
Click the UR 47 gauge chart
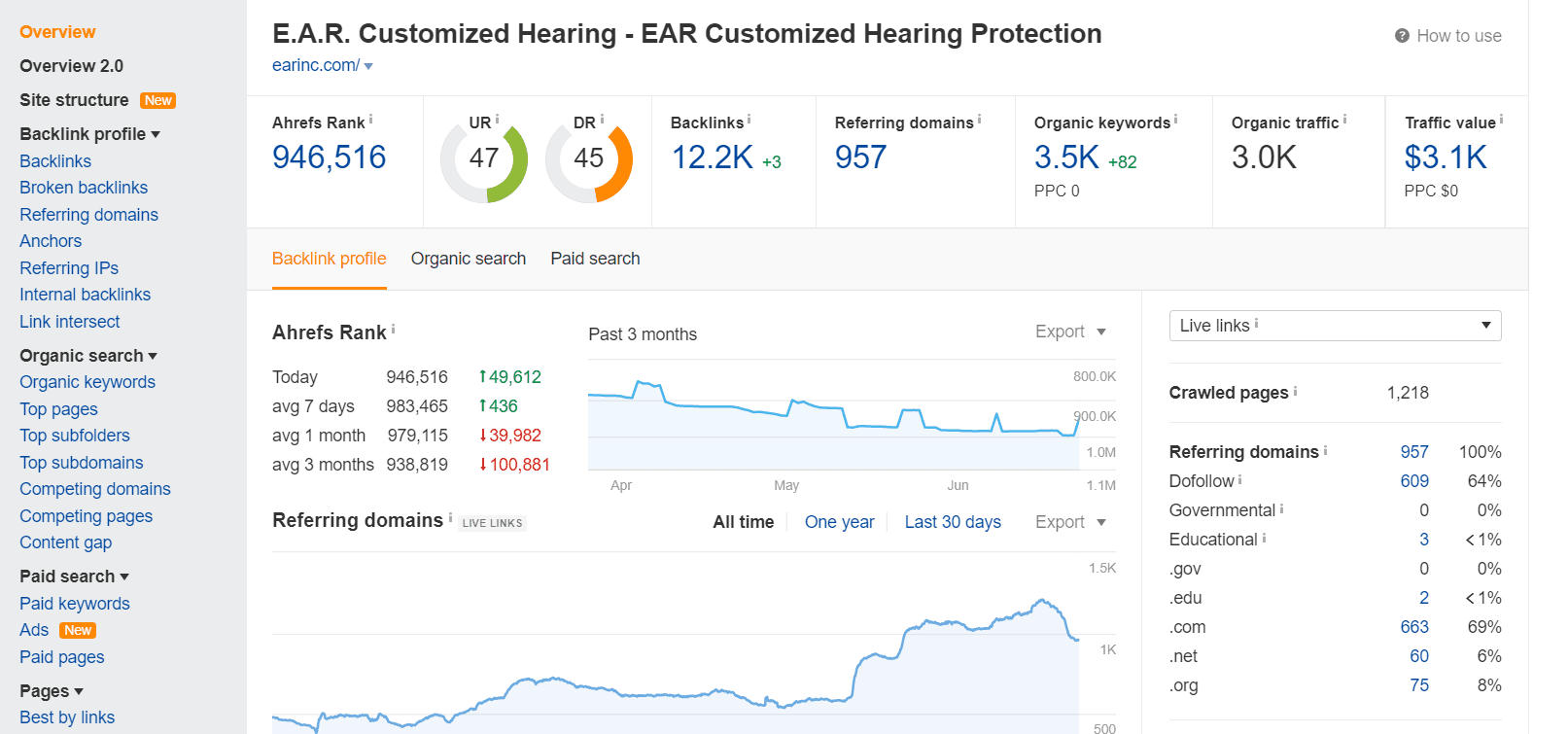point(484,159)
